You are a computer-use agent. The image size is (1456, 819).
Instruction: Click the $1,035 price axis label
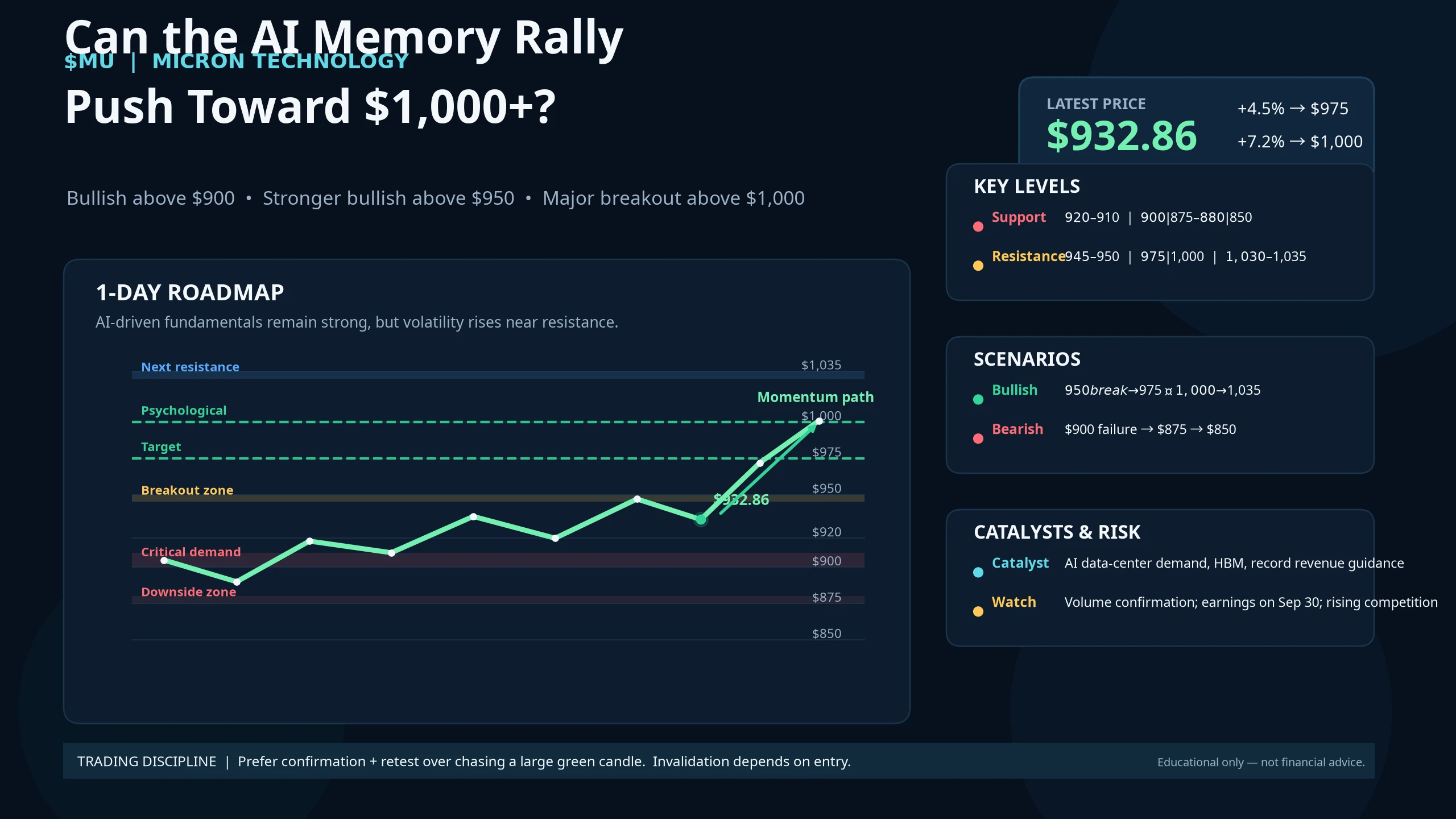click(821, 365)
